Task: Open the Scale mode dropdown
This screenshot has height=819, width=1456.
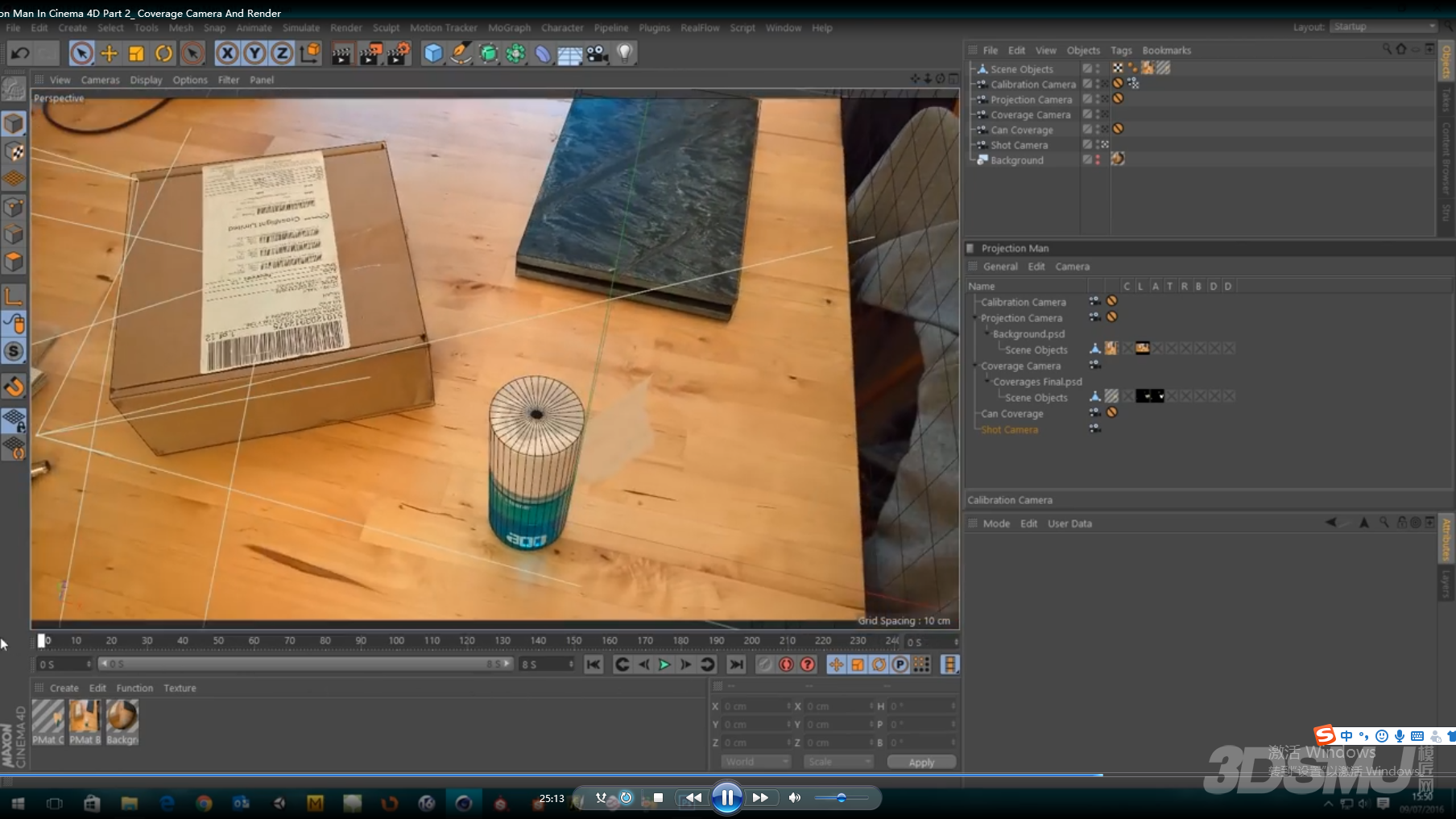Action: coord(839,762)
